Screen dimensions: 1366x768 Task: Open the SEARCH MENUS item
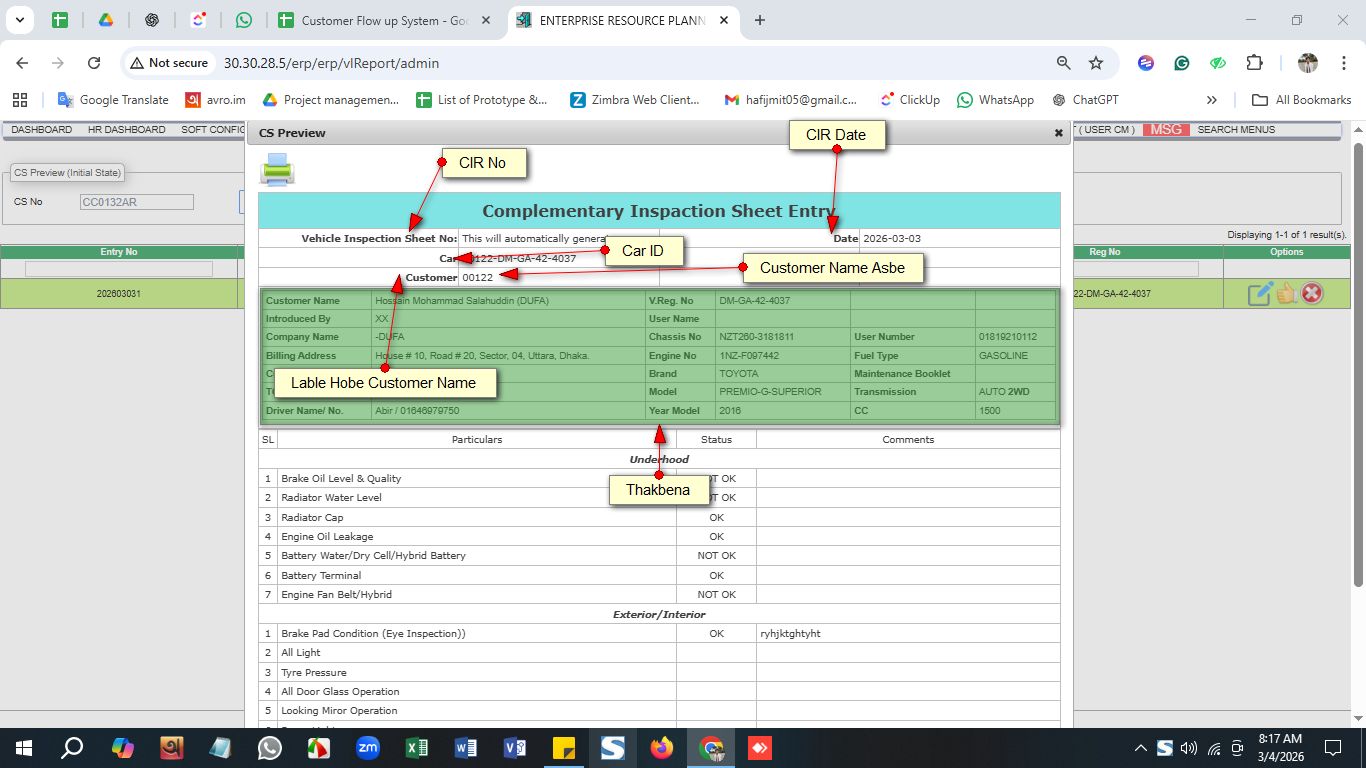(x=1236, y=130)
